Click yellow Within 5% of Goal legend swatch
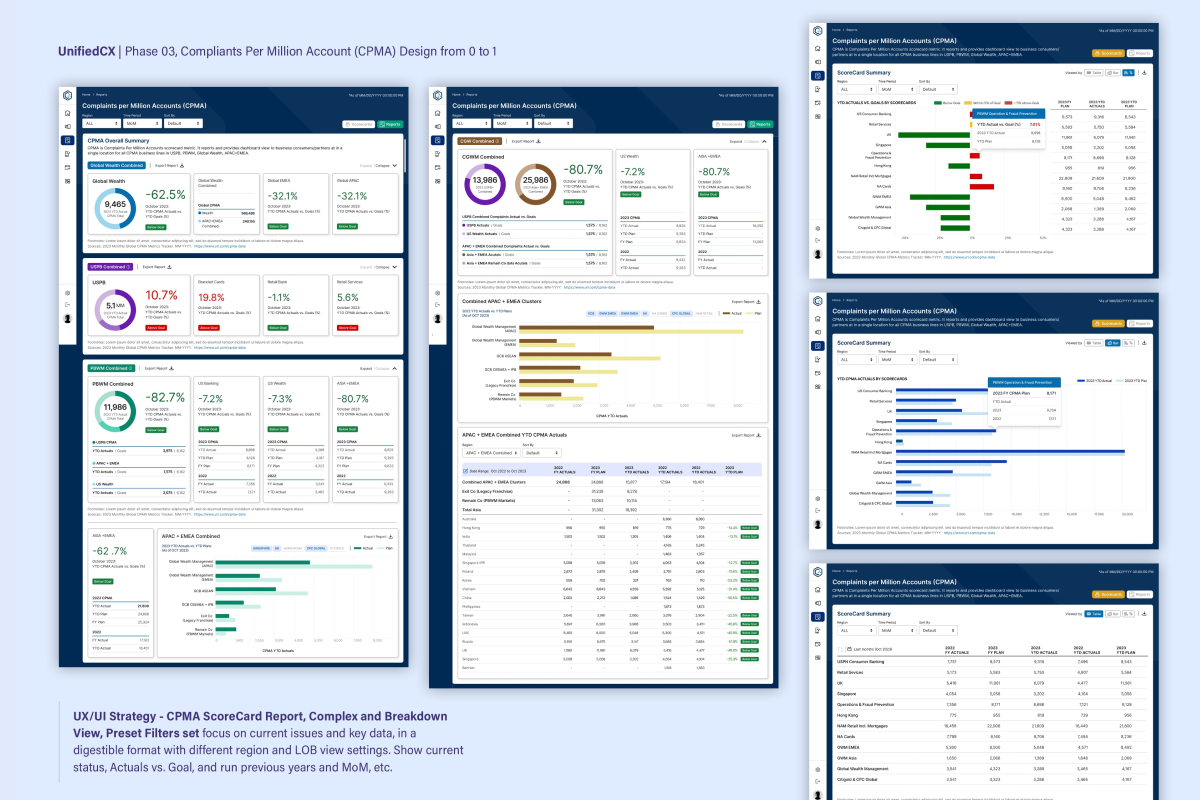 (x=968, y=103)
